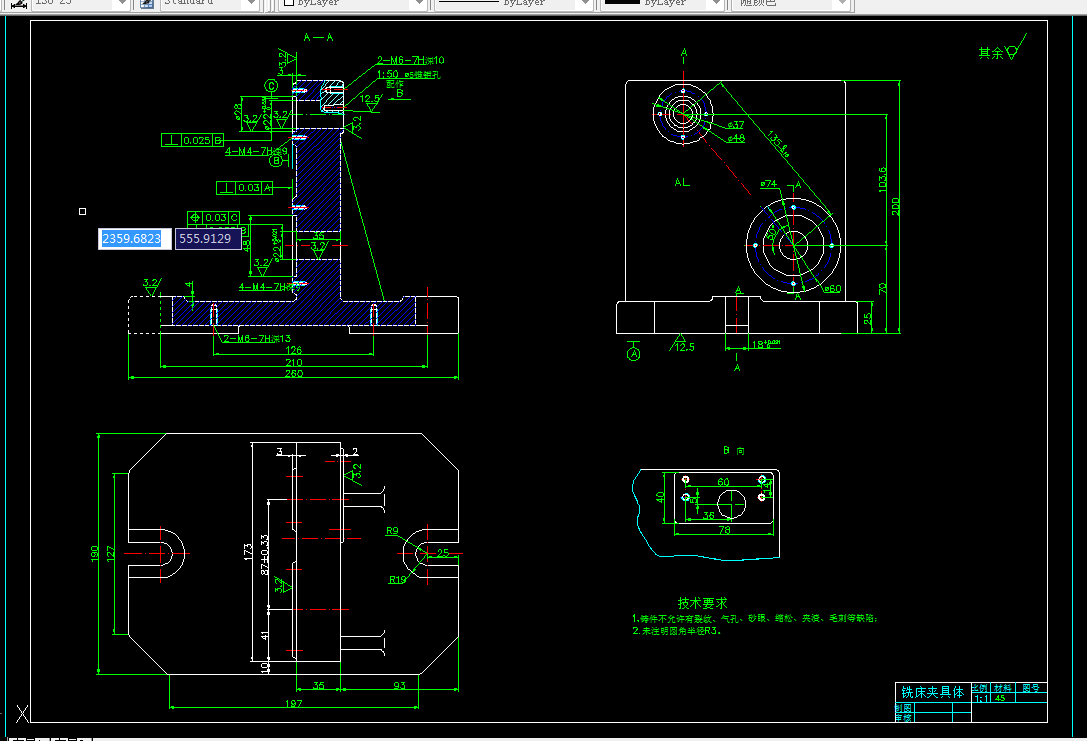Click technical requirement line 2 未注明圆角半径R3

[677, 631]
